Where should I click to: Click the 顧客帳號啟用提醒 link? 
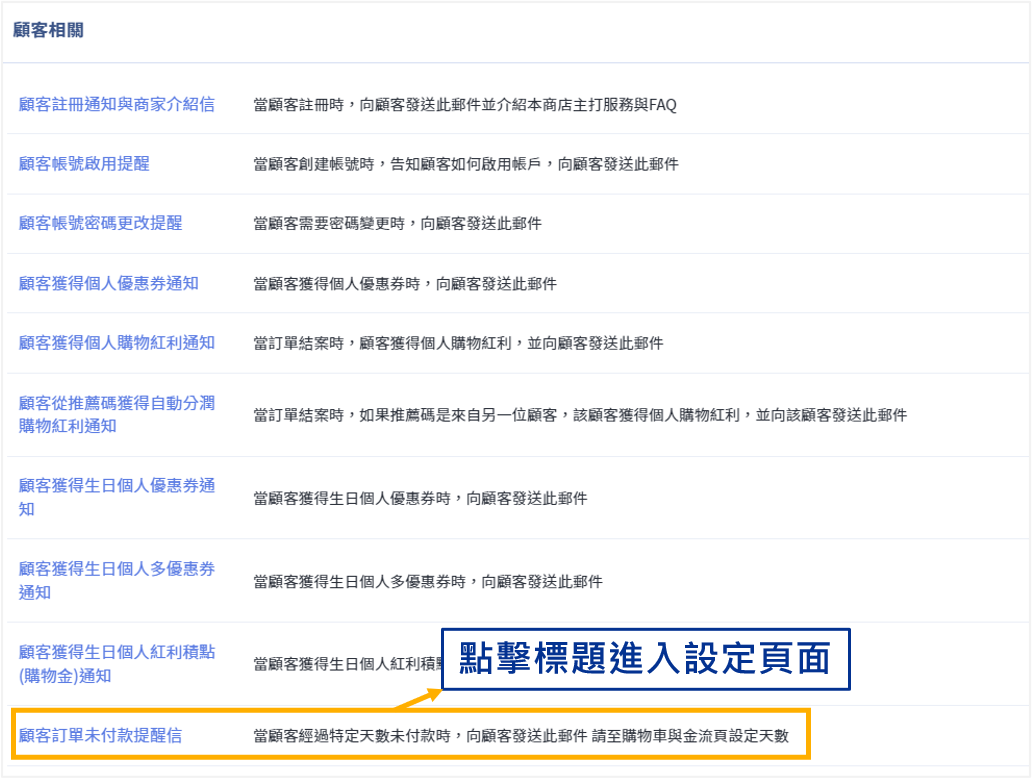(84, 164)
